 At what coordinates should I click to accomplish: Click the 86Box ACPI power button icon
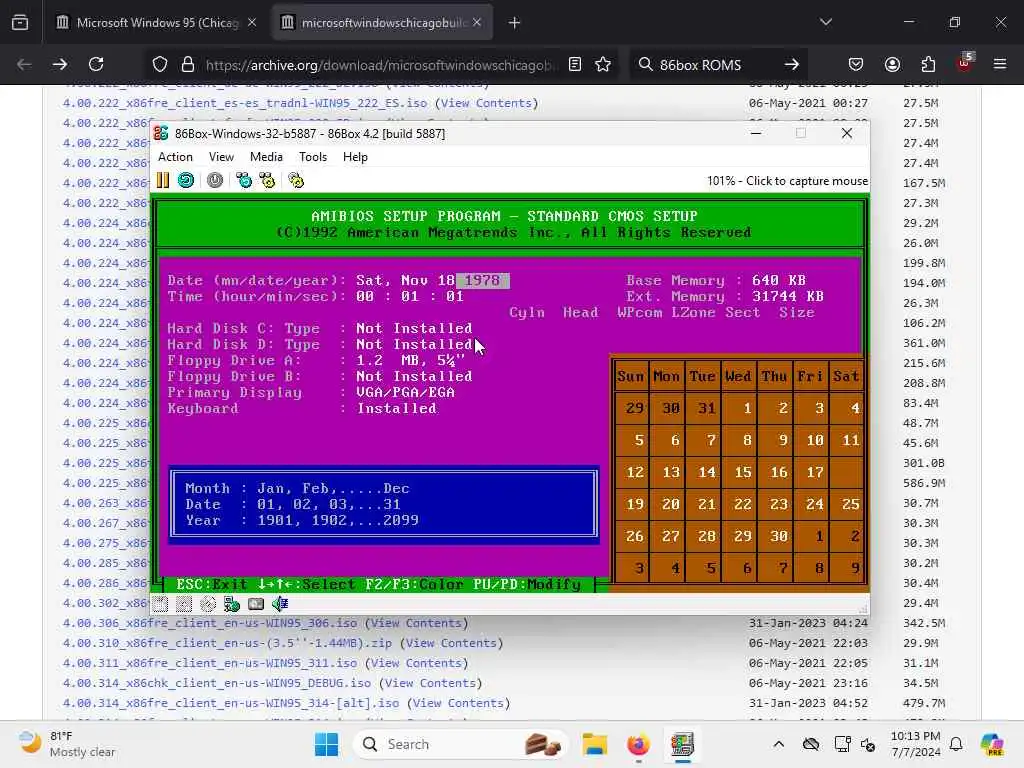(215, 180)
